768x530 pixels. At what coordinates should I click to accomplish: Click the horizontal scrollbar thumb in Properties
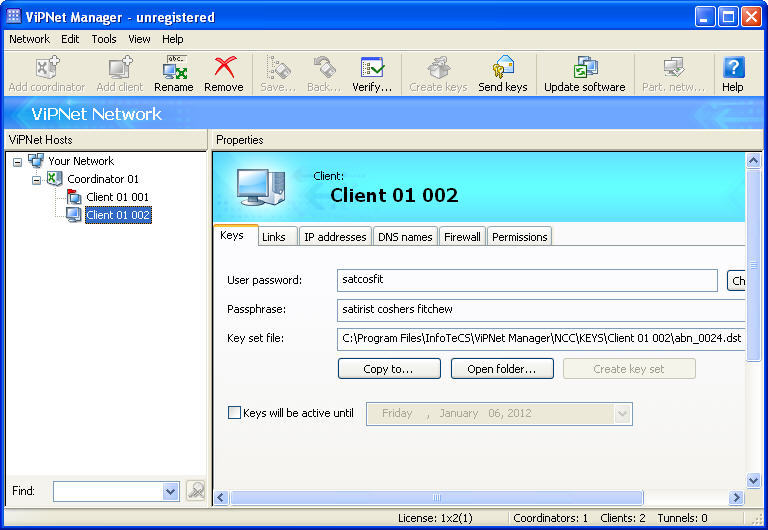[436, 498]
